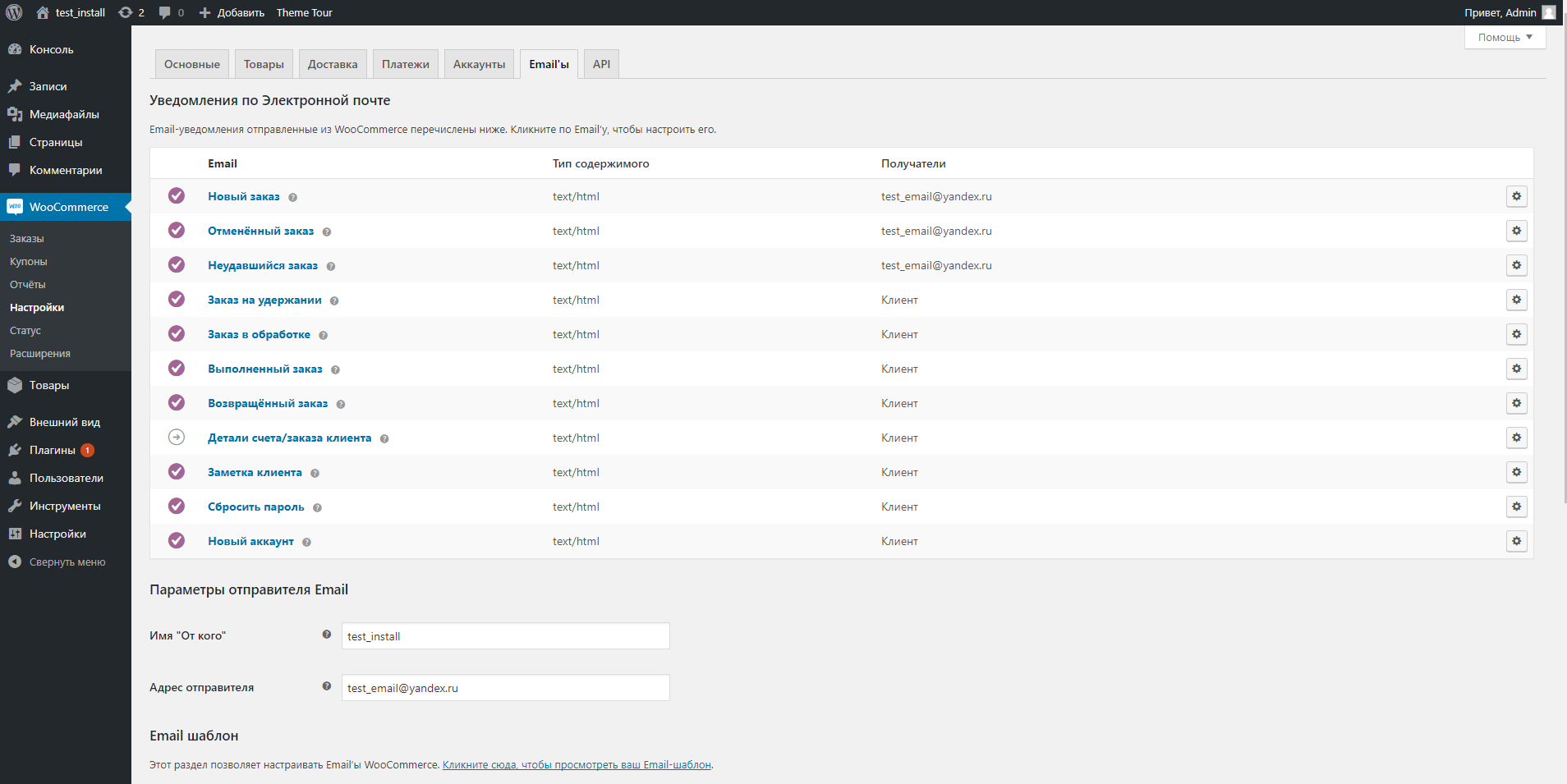
Task: Click the updates icon showing 2
Action: [131, 12]
